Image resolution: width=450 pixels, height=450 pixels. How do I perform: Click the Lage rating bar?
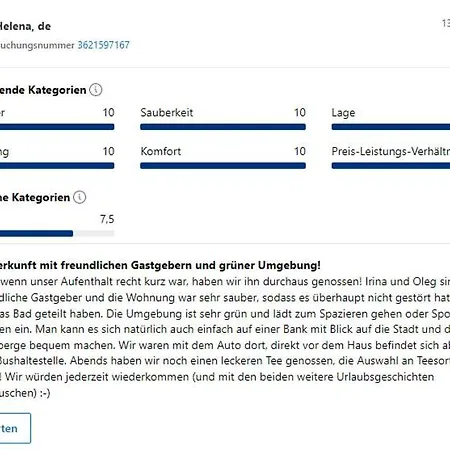click(x=391, y=127)
